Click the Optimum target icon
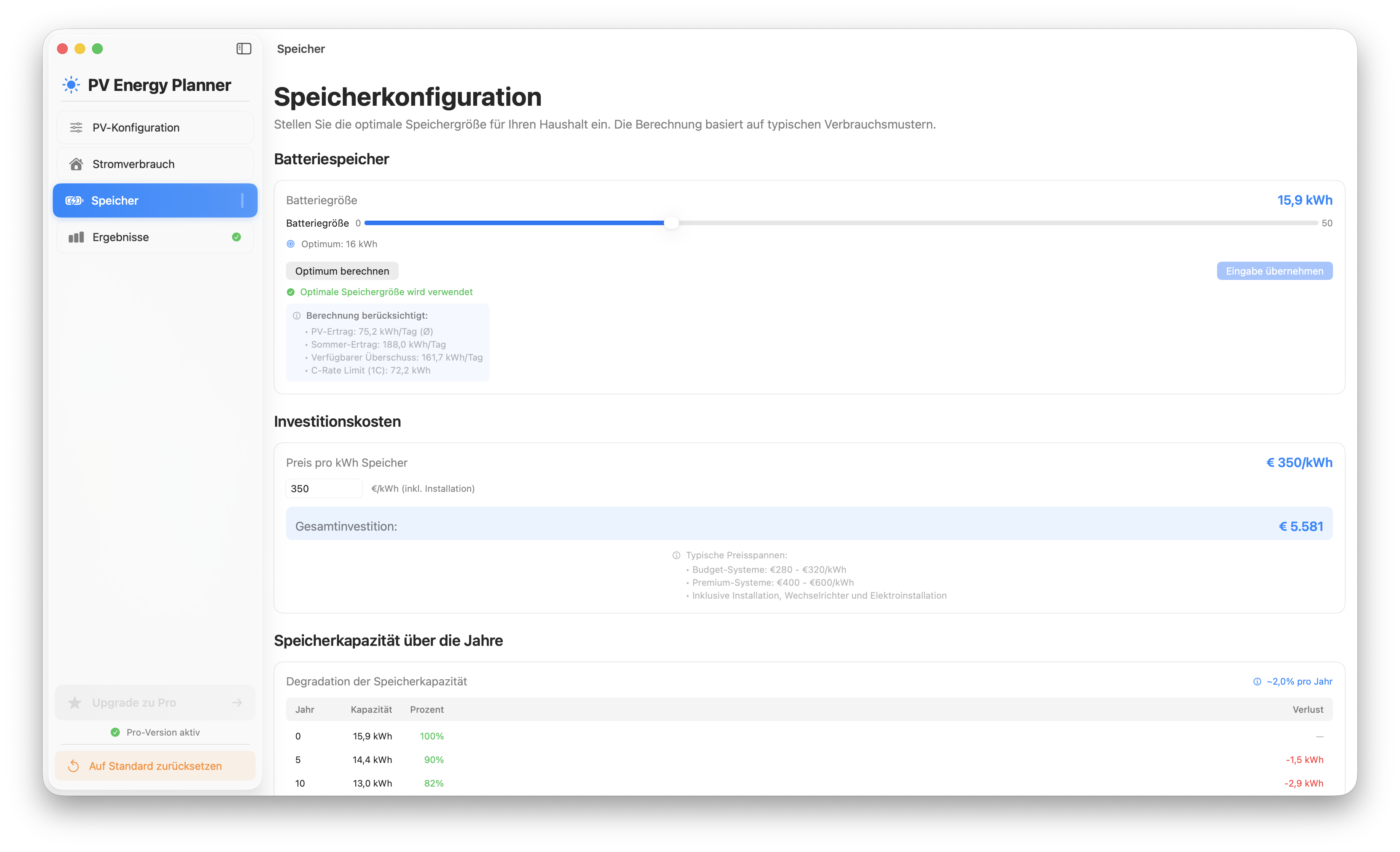This screenshot has width=1400, height=852. [291, 244]
